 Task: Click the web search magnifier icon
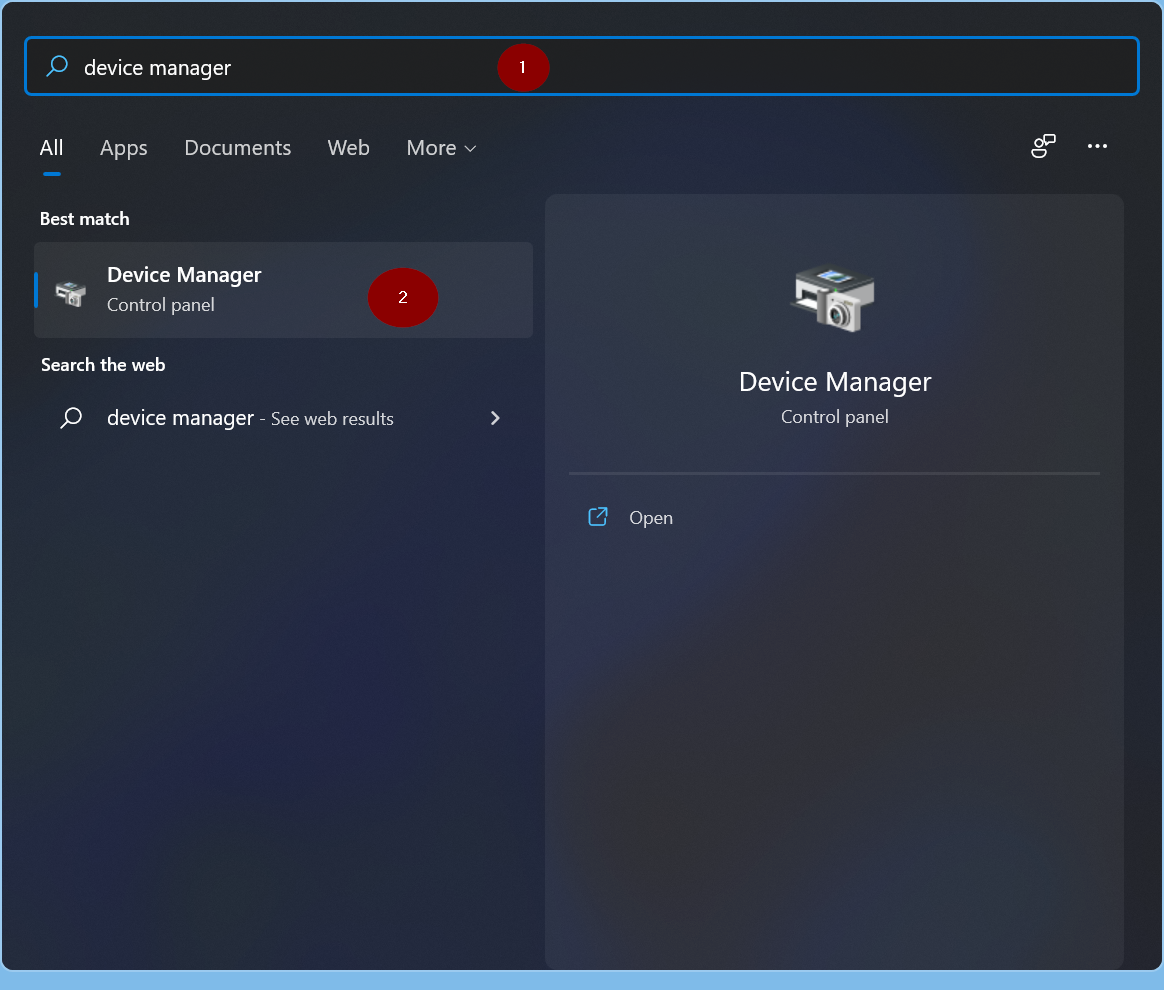point(71,418)
